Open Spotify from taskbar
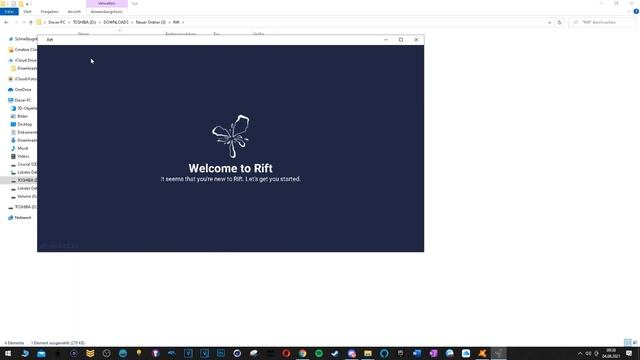 319,353
